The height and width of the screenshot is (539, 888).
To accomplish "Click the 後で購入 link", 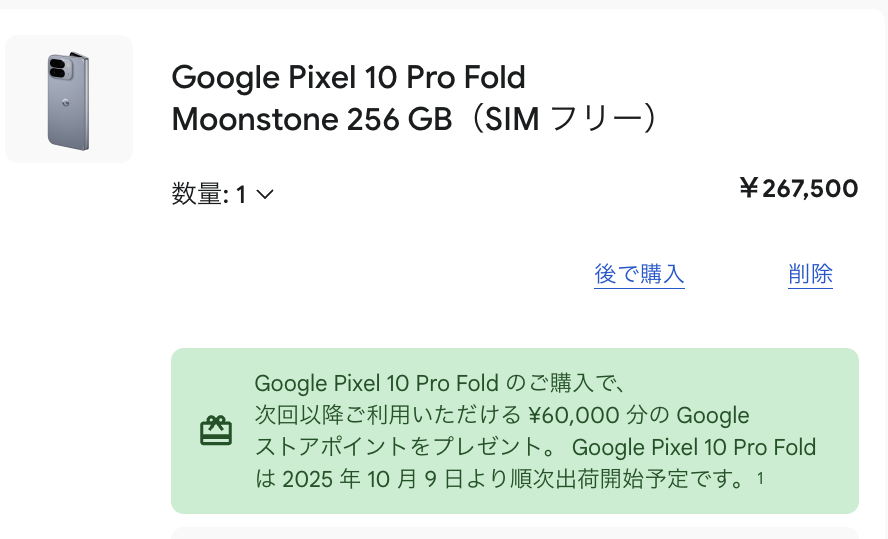I will [639, 274].
